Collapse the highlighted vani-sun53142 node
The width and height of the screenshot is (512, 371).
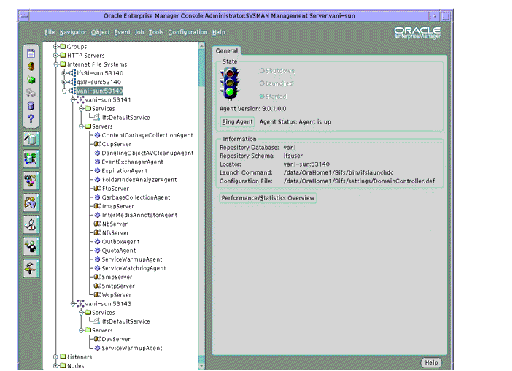64,91
